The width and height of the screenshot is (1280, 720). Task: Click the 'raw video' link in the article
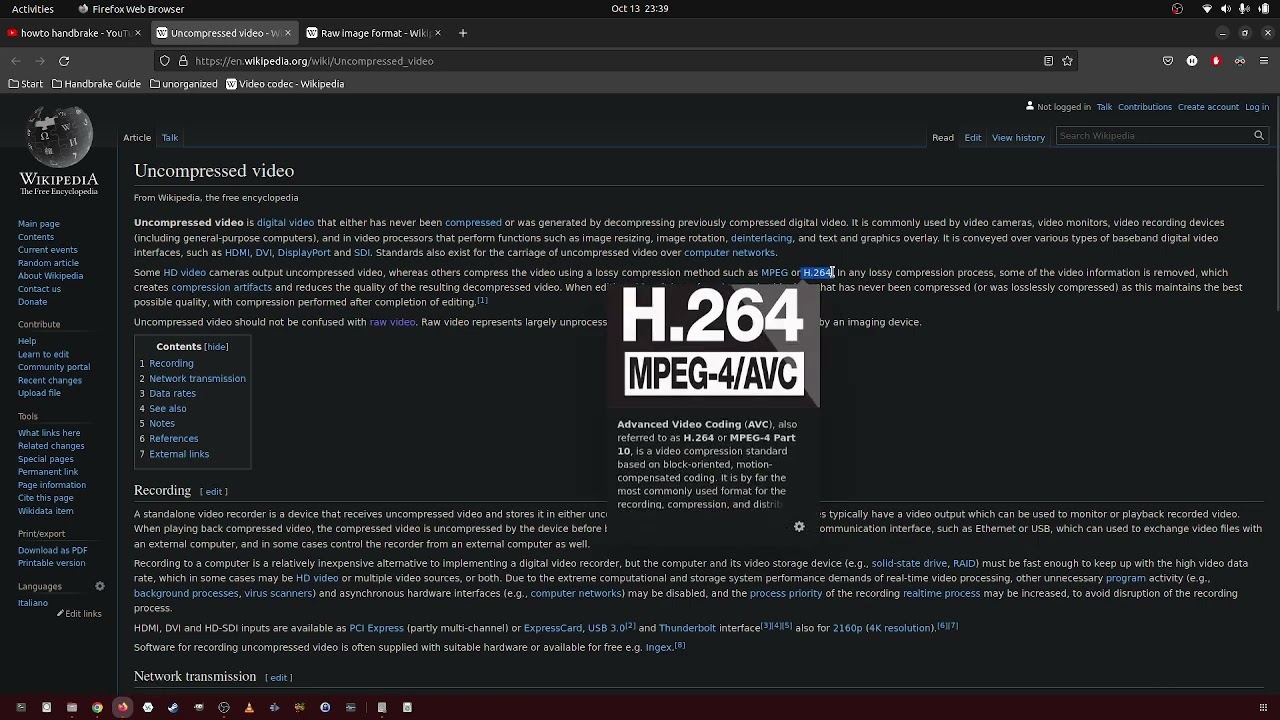point(392,322)
